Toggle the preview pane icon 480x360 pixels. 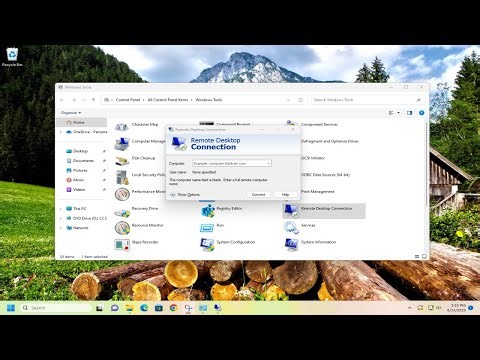409,113
